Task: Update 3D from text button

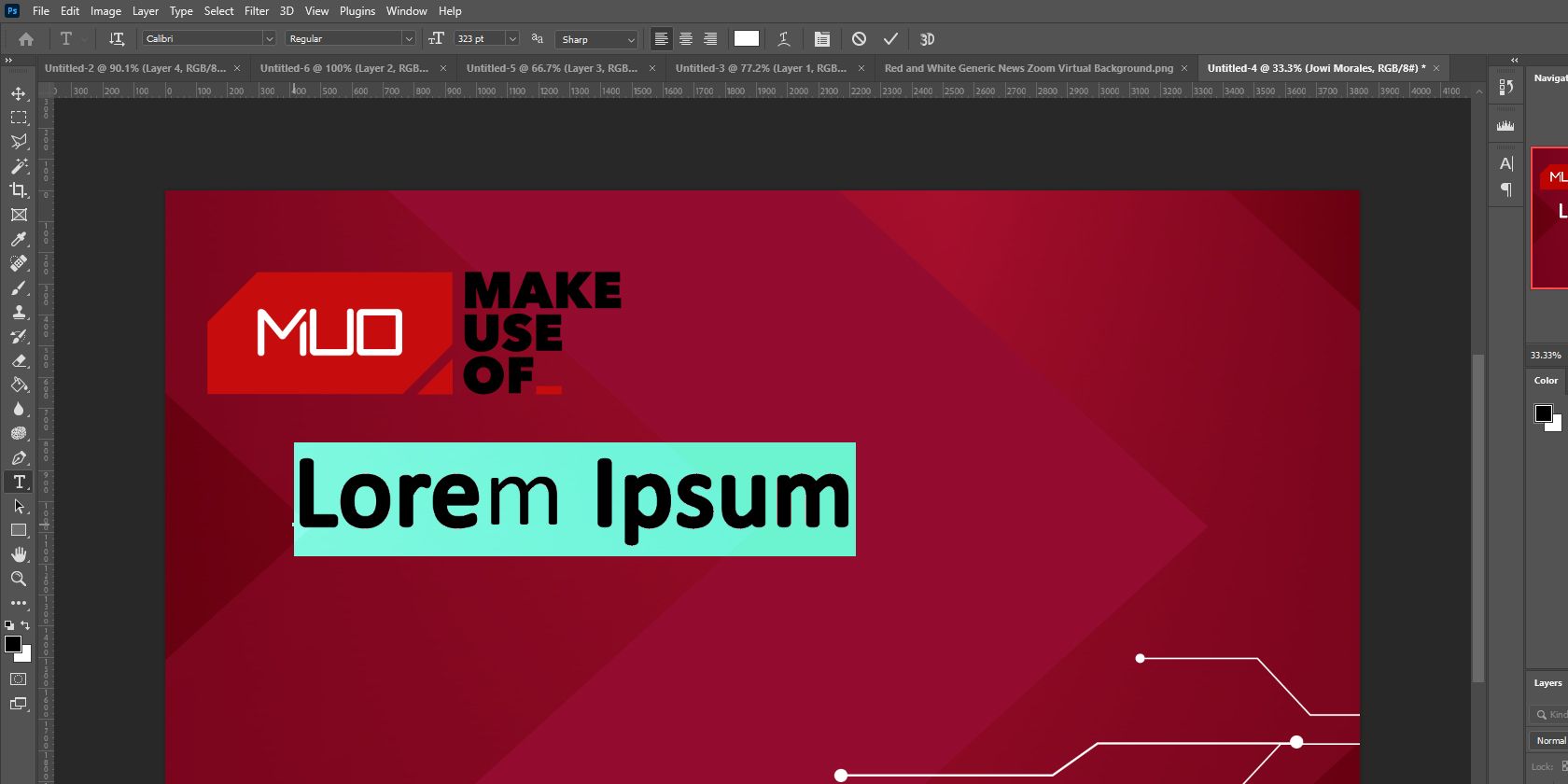Action: click(927, 39)
